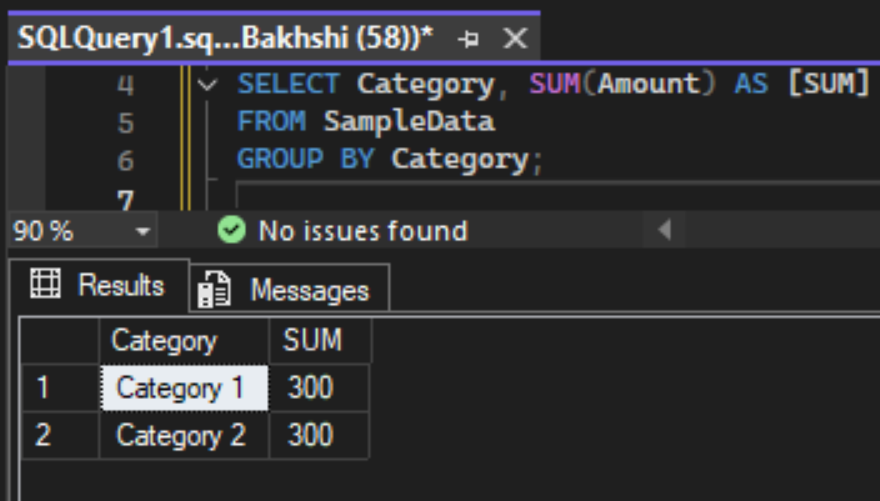Select results row header 1
The image size is (880, 501).
pyautogui.click(x=60, y=388)
